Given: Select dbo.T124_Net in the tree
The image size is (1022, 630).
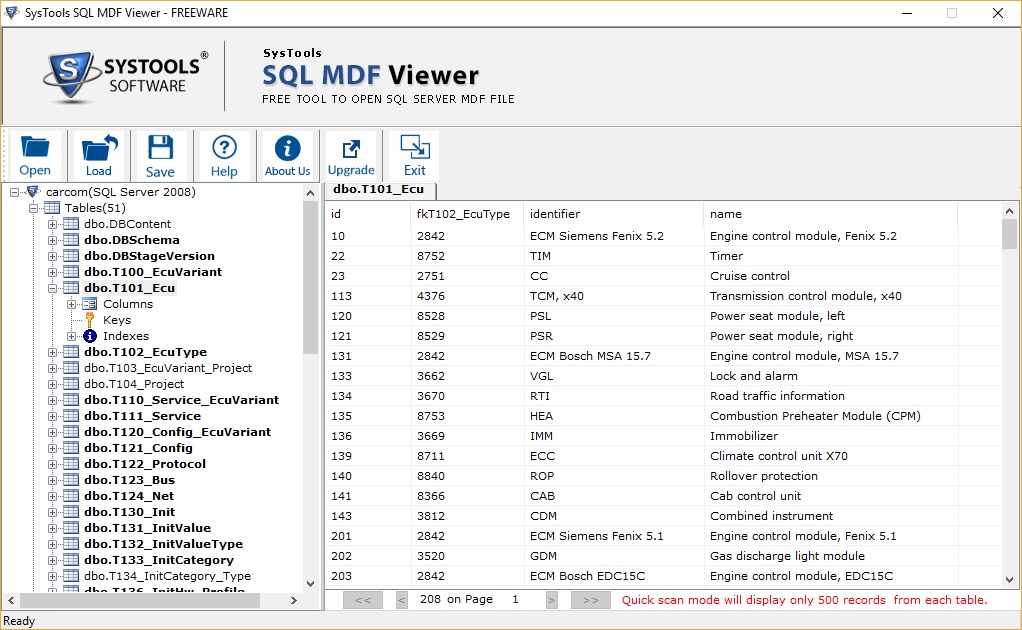Looking at the screenshot, I should click(129, 496).
